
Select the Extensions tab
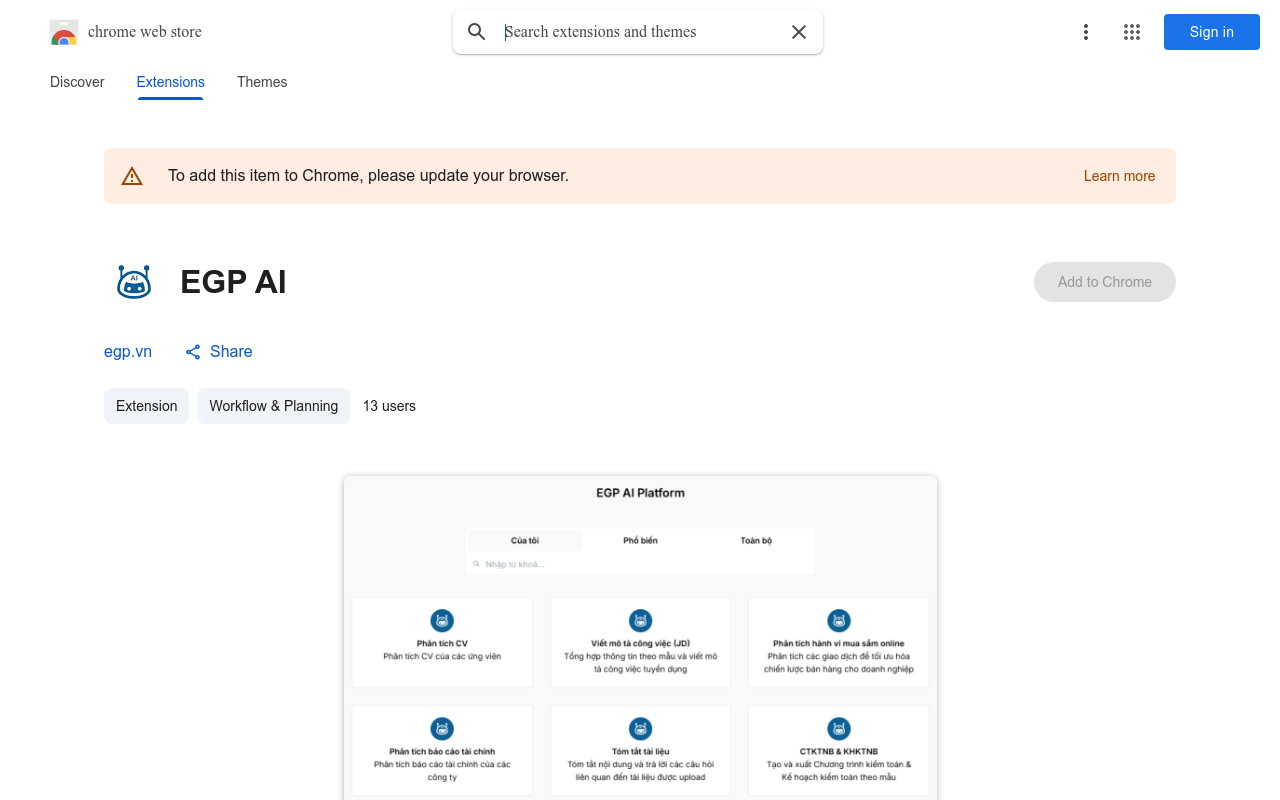[x=171, y=82]
